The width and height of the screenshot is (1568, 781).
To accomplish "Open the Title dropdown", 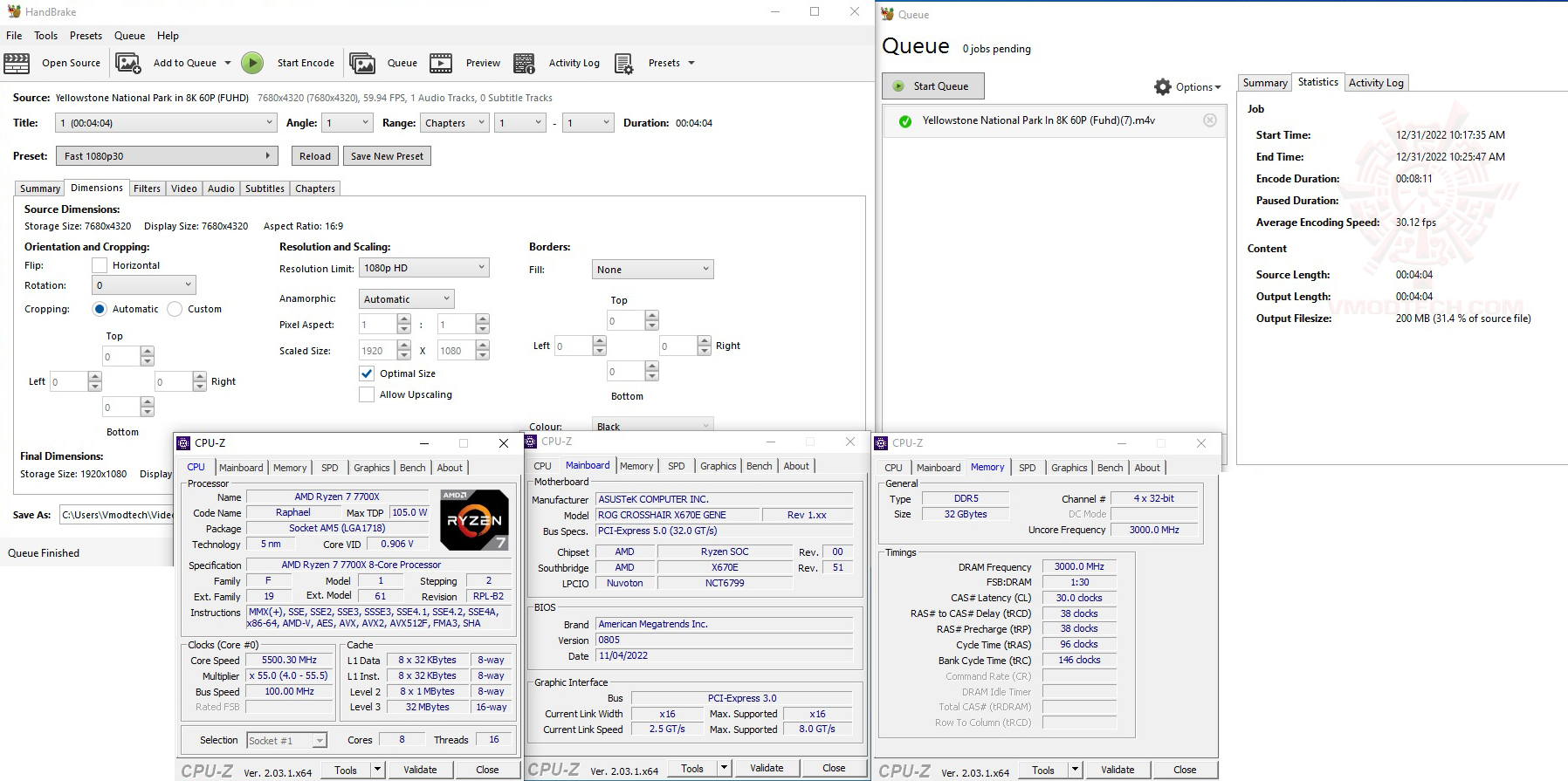I will pos(166,123).
